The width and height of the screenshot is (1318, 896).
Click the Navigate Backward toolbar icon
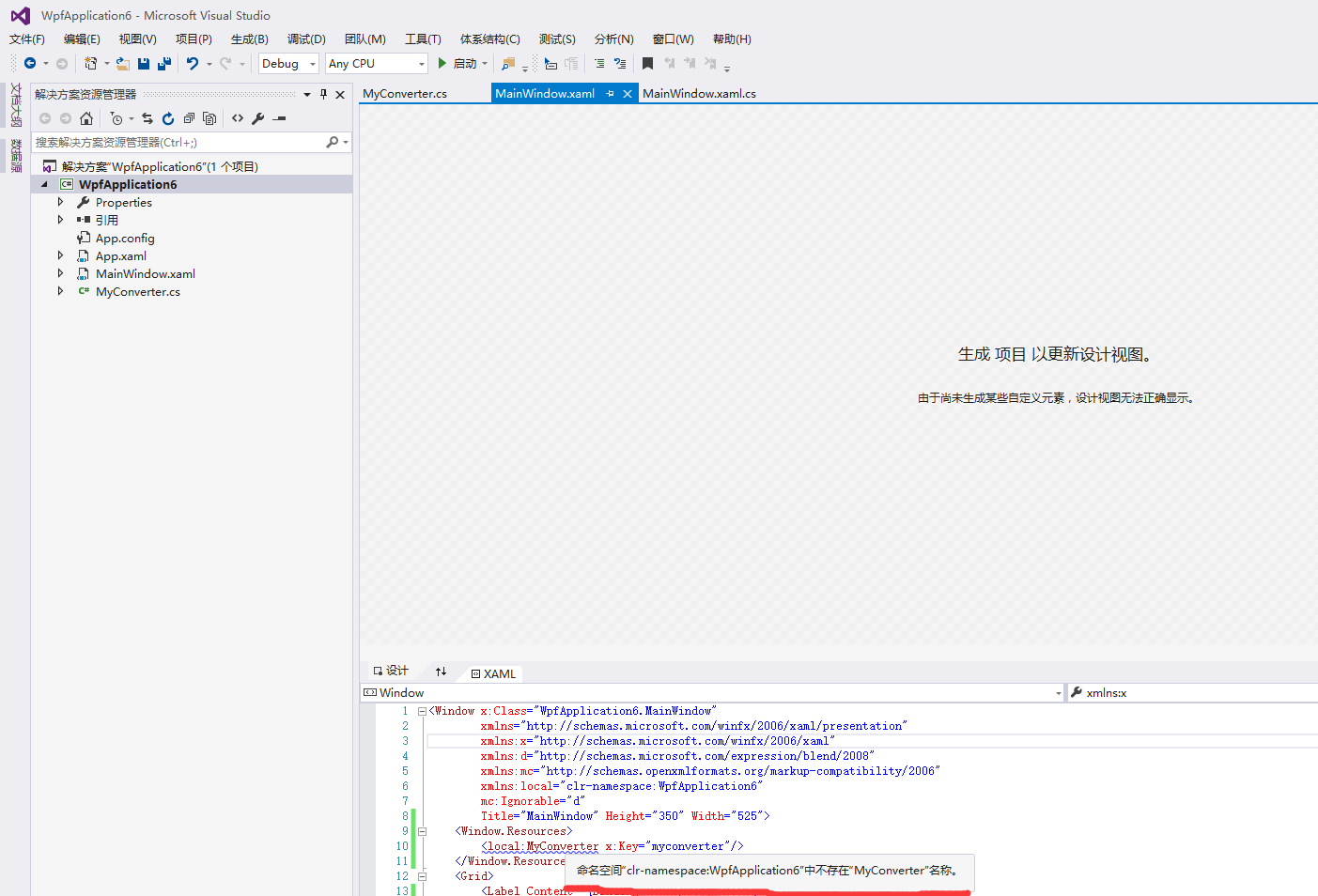coord(30,63)
